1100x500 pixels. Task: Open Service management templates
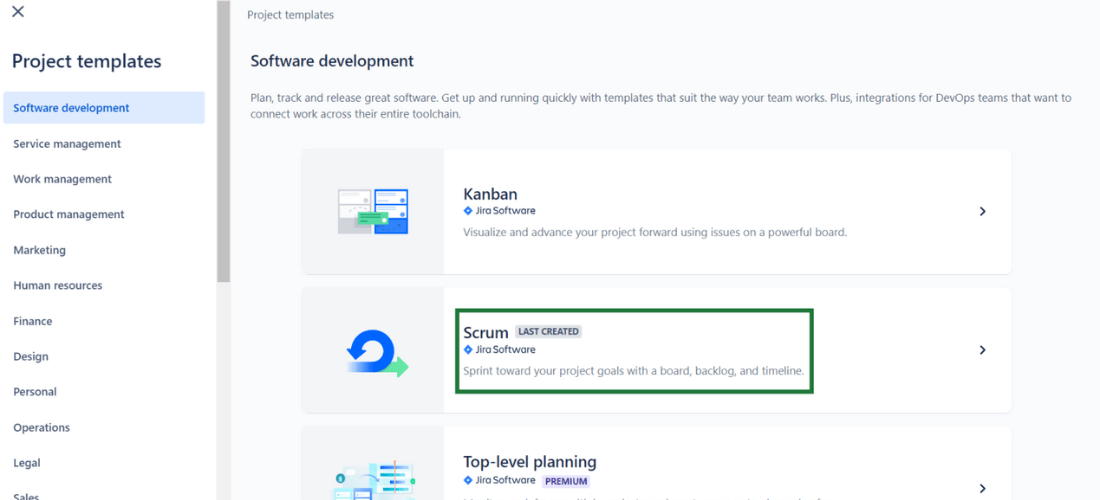[67, 144]
